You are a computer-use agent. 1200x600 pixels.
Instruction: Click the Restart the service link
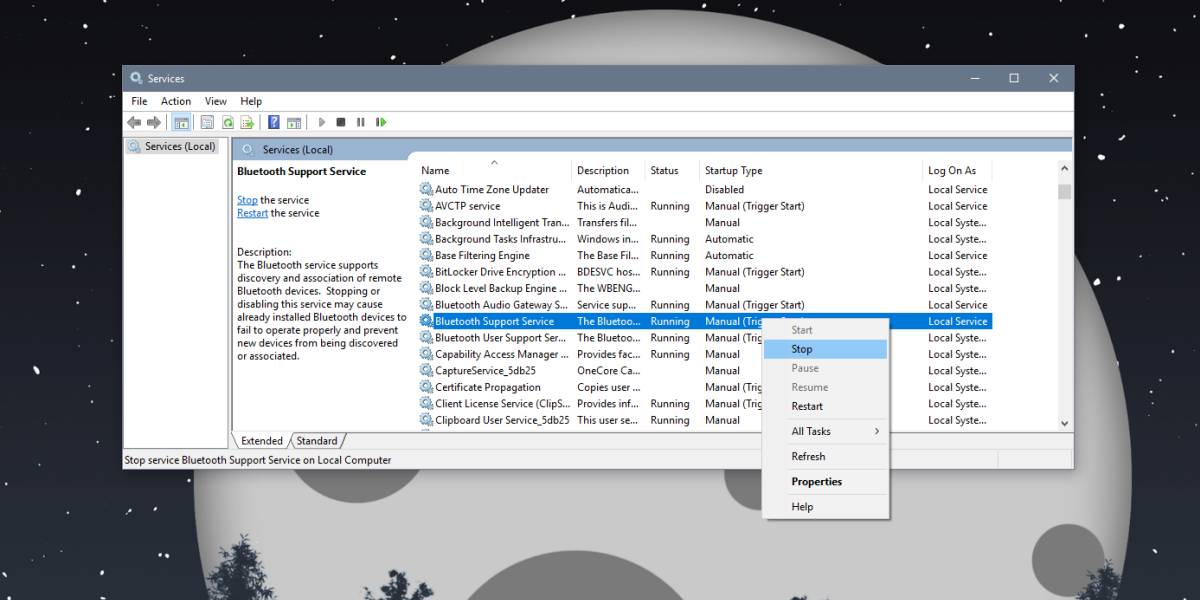point(252,212)
